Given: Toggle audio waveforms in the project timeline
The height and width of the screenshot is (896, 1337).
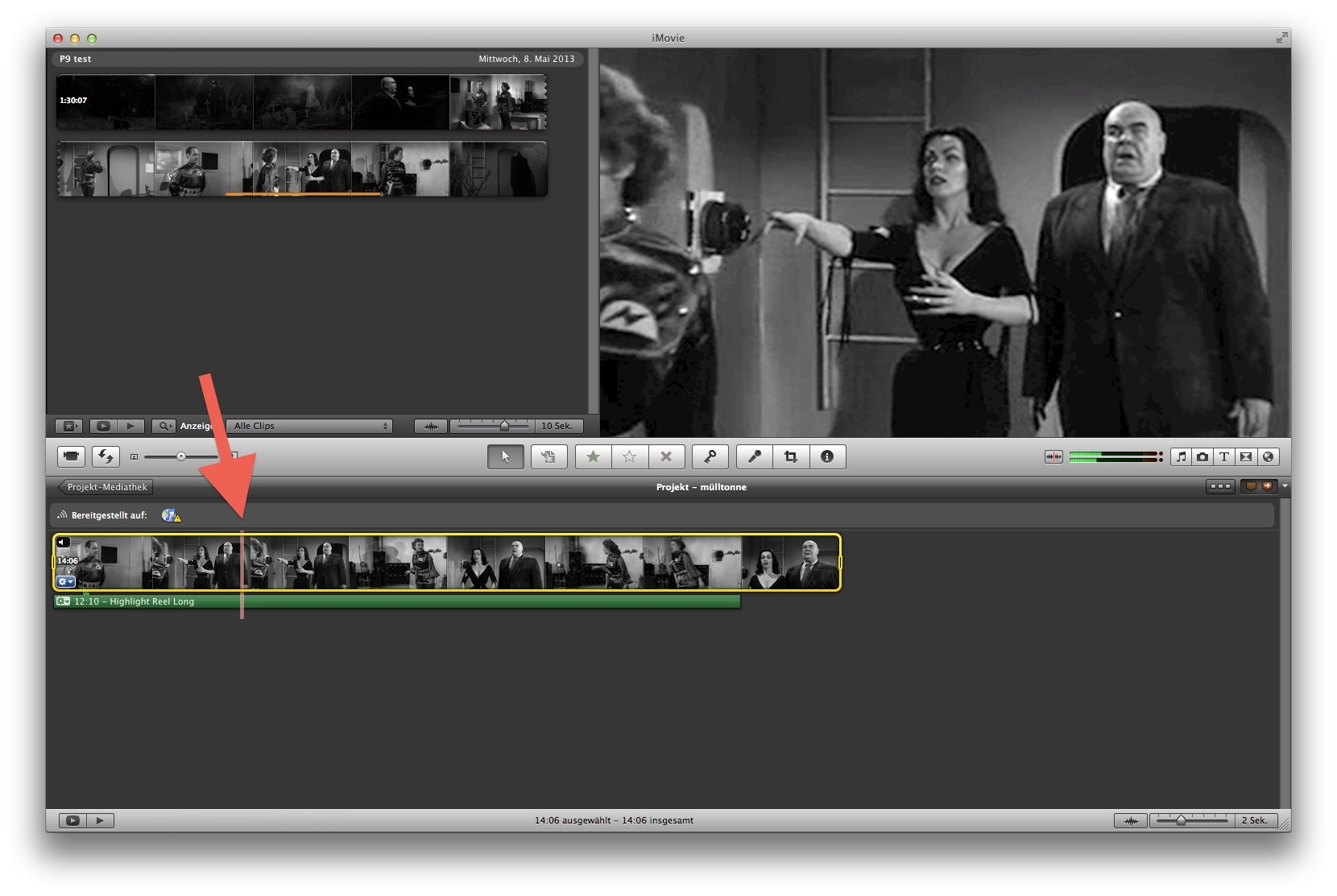Looking at the screenshot, I should [x=1131, y=820].
